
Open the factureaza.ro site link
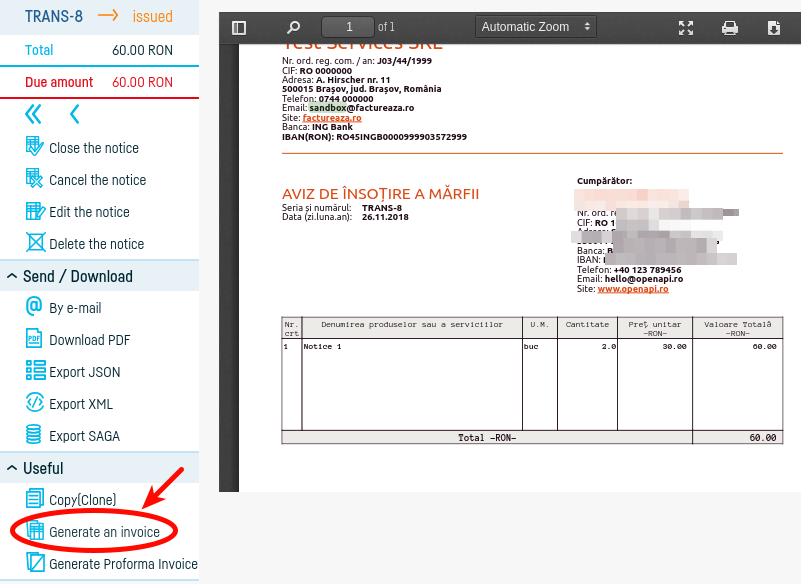pyautogui.click(x=332, y=118)
